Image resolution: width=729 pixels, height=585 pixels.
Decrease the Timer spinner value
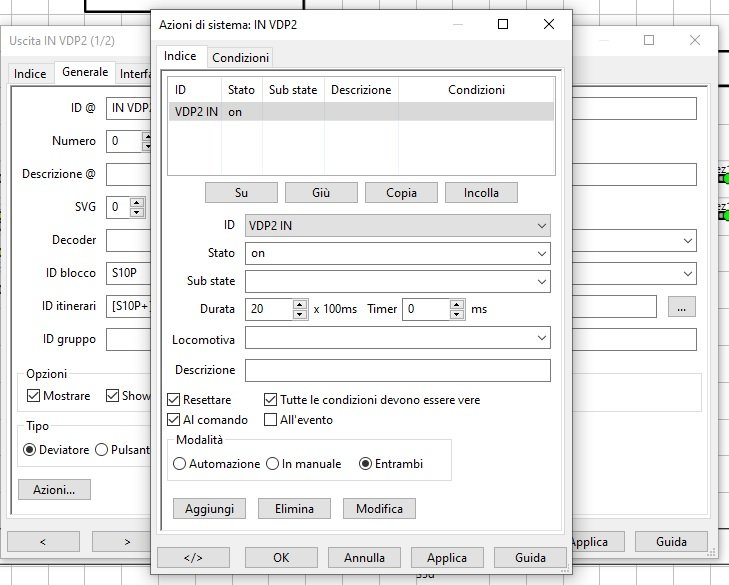(457, 314)
